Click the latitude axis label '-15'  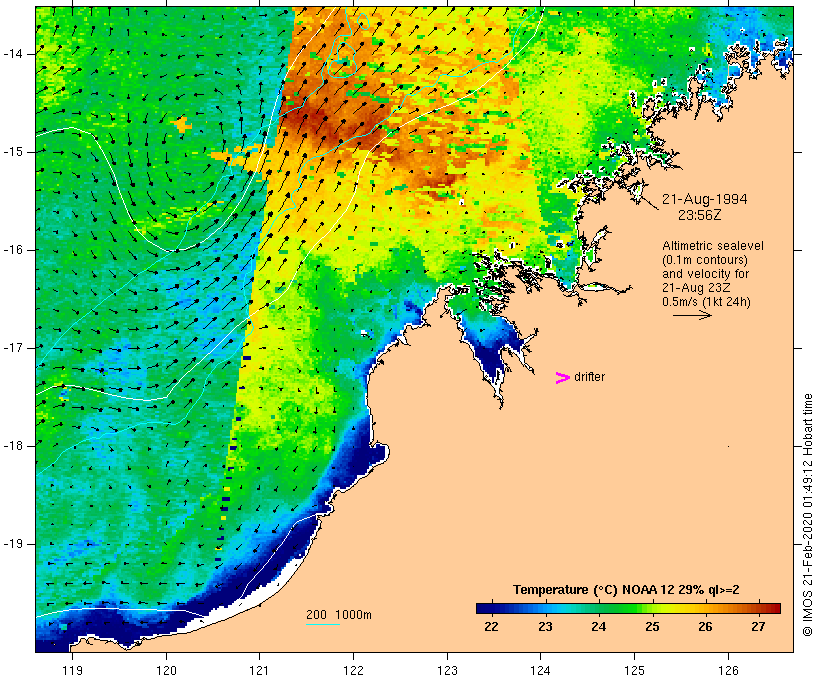pyautogui.click(x=13, y=152)
